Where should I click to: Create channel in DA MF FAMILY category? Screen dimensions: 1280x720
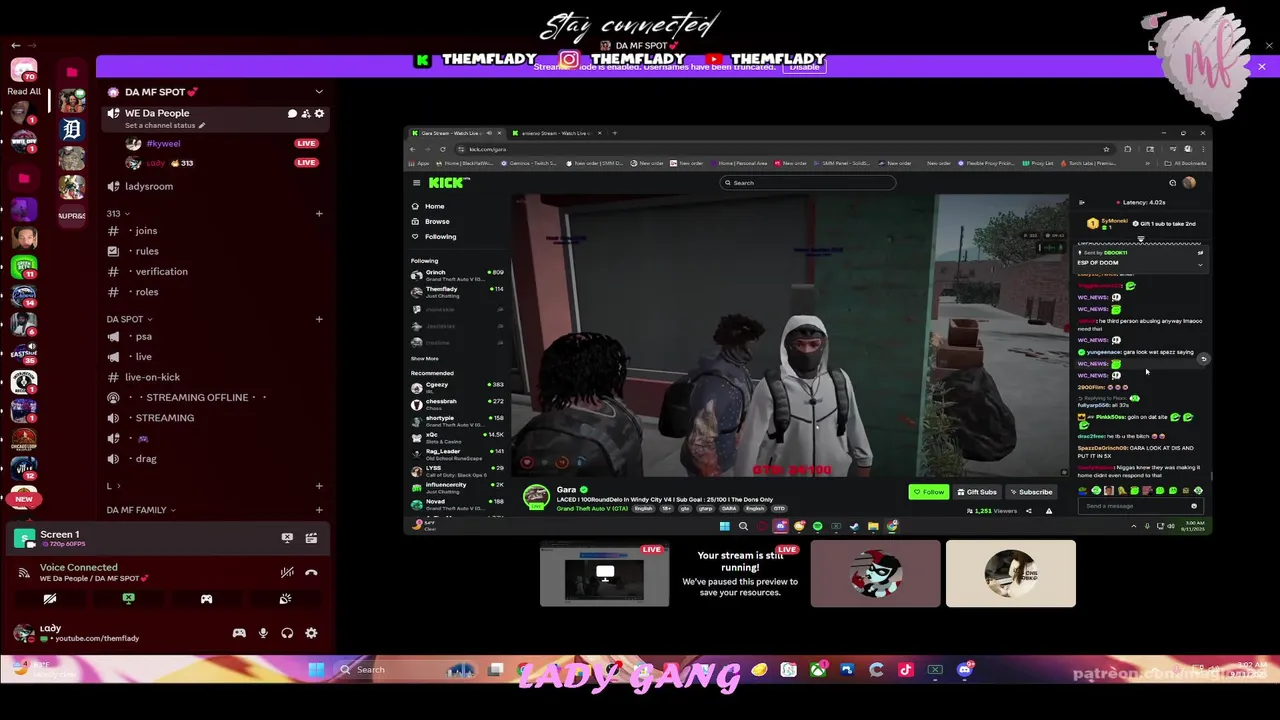click(319, 510)
